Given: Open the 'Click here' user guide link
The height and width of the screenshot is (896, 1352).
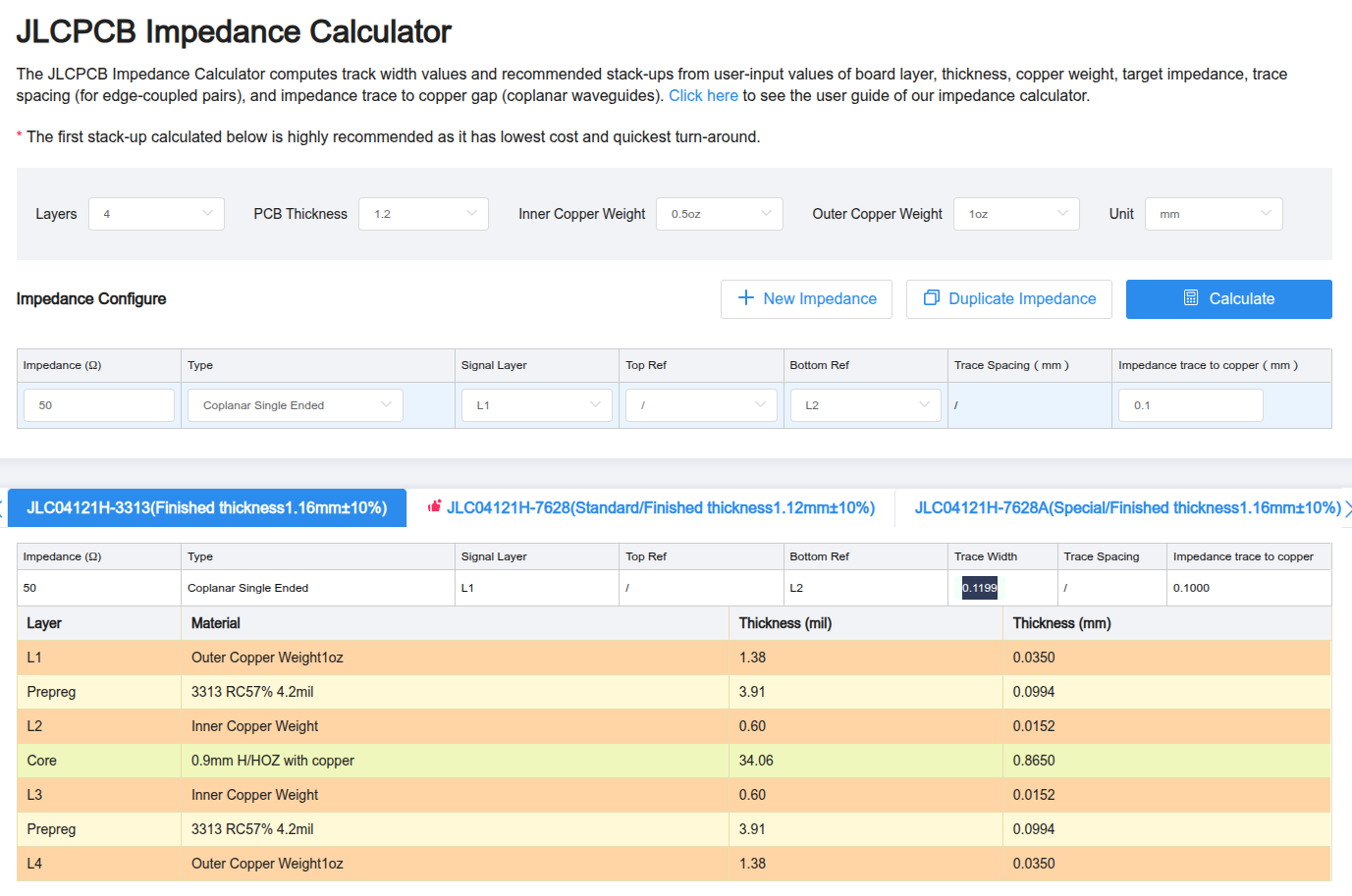Looking at the screenshot, I should coord(703,95).
